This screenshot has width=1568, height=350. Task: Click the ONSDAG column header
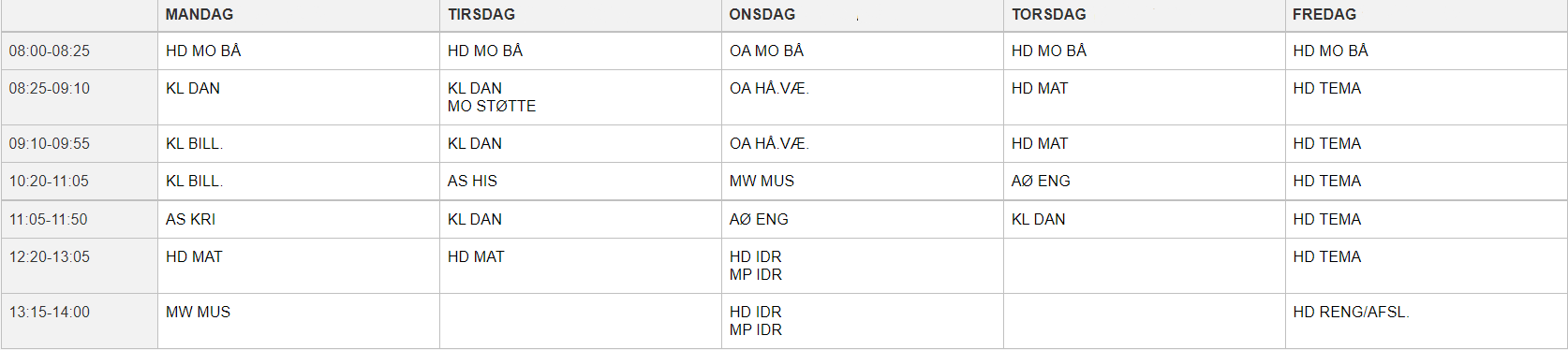click(x=762, y=15)
